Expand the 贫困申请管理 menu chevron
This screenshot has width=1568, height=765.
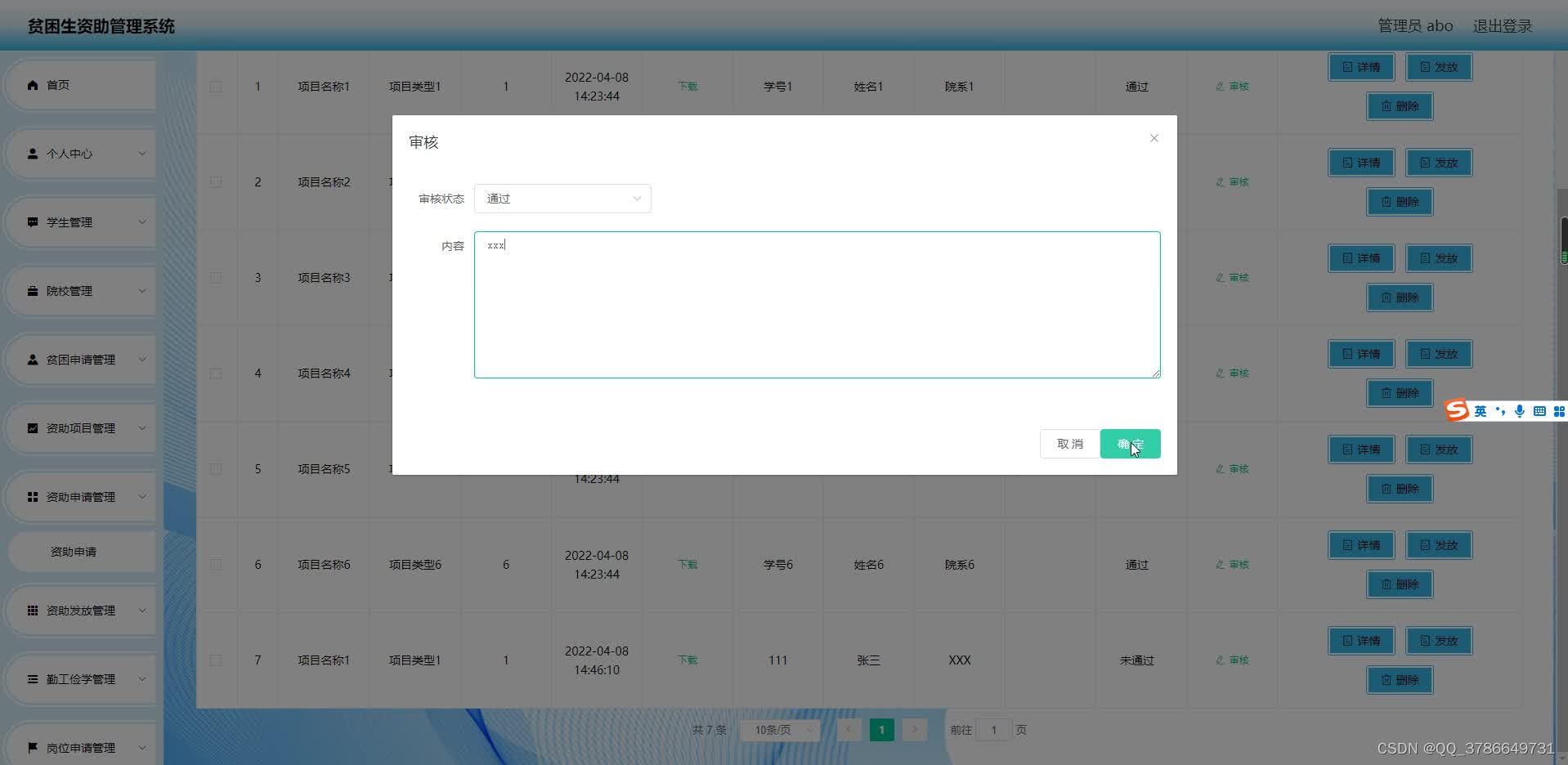(142, 360)
